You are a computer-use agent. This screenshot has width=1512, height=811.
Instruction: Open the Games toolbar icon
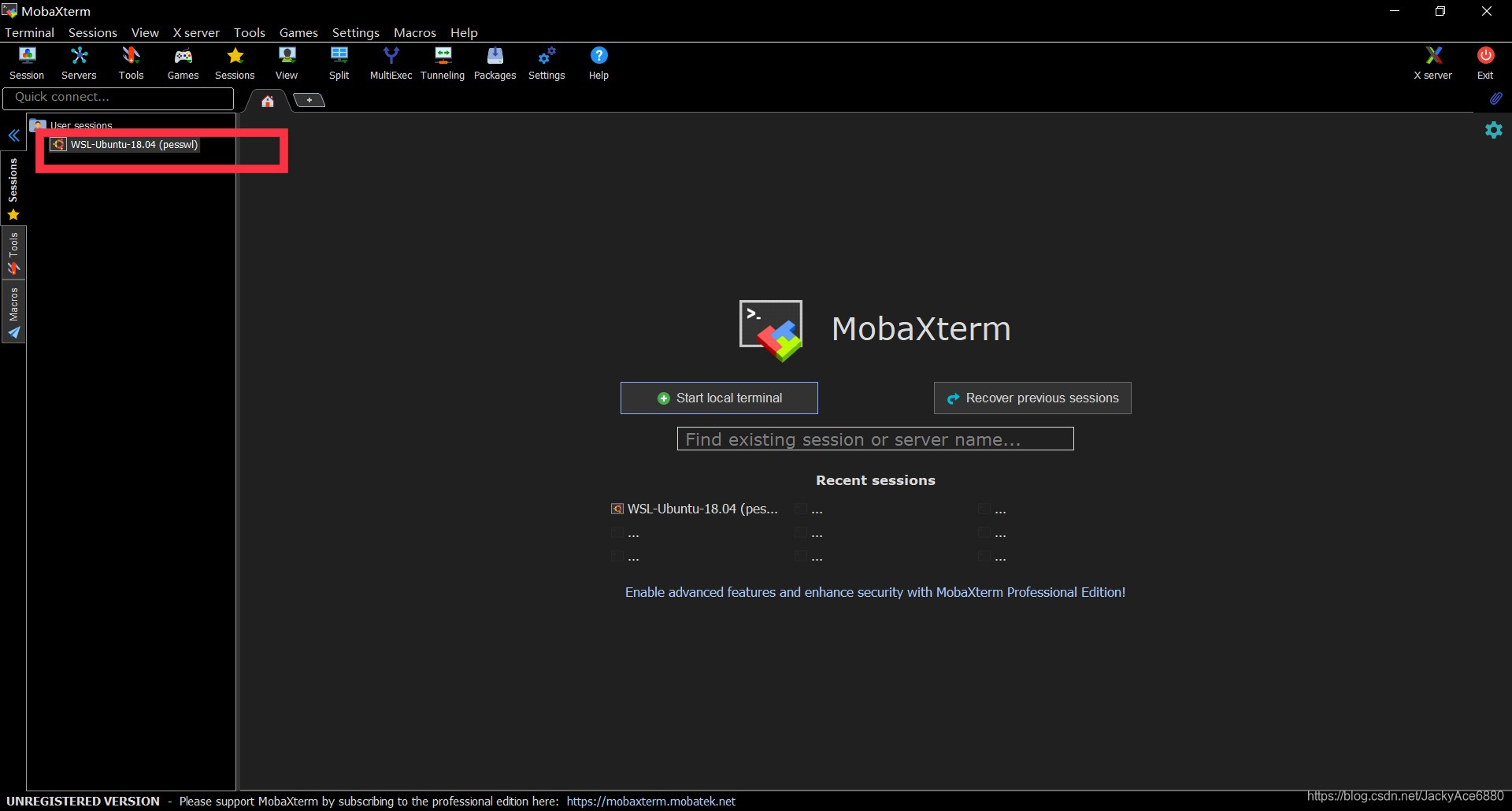click(183, 63)
